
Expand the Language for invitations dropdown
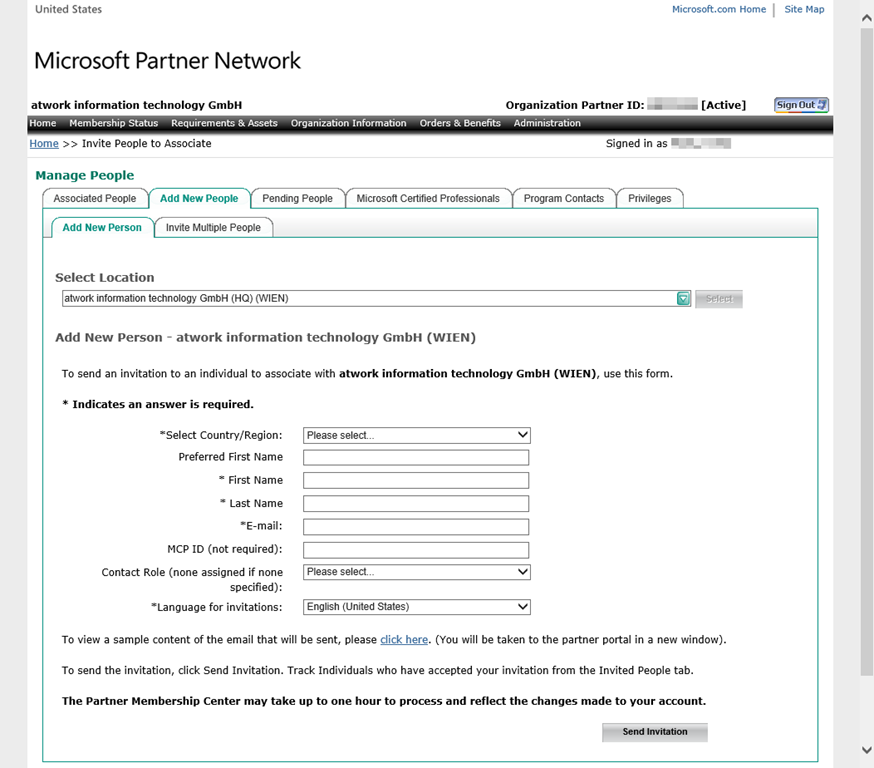(x=416, y=607)
